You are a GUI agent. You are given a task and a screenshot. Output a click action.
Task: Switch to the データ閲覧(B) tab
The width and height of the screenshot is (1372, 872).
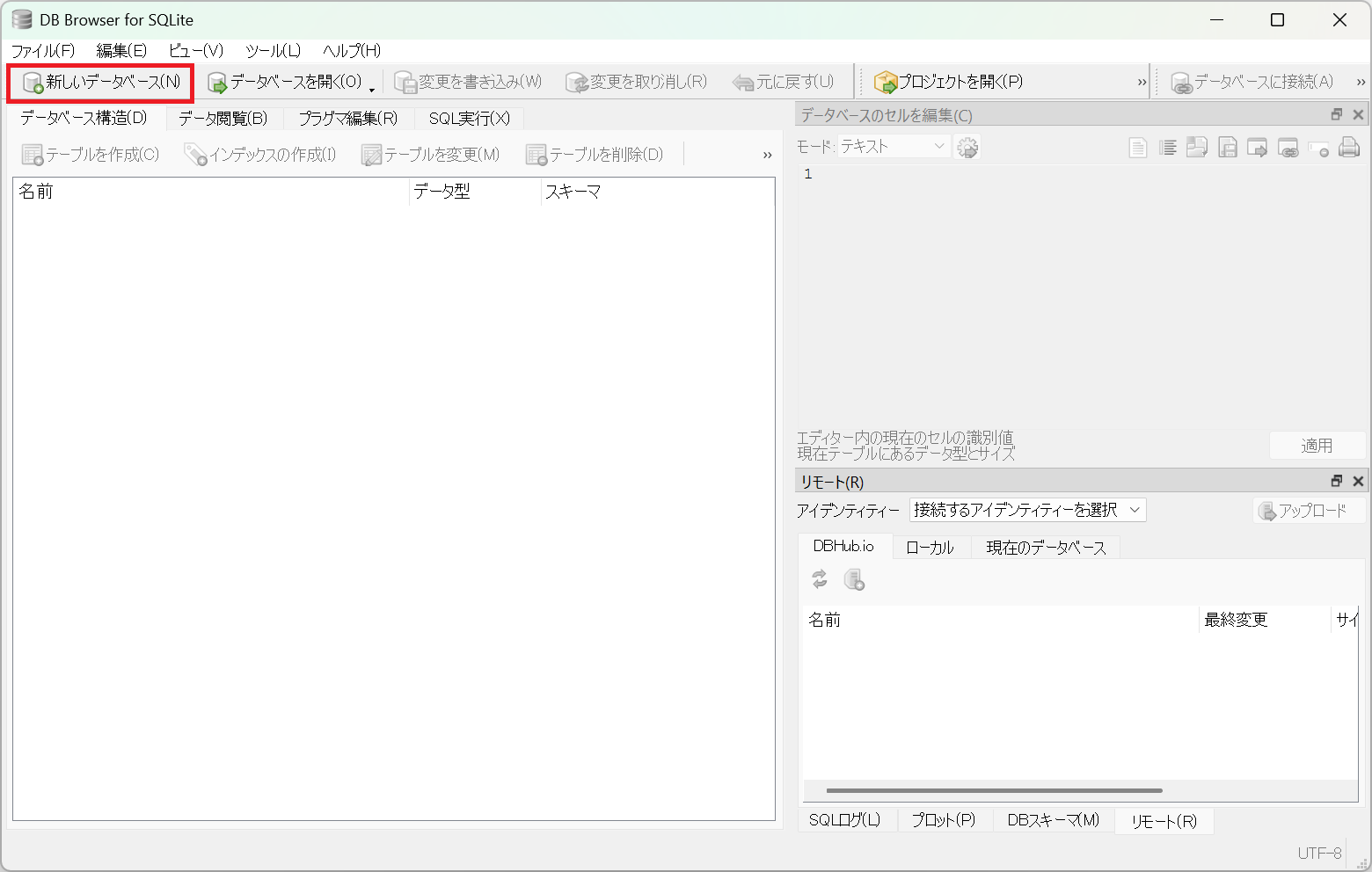pyautogui.click(x=223, y=119)
